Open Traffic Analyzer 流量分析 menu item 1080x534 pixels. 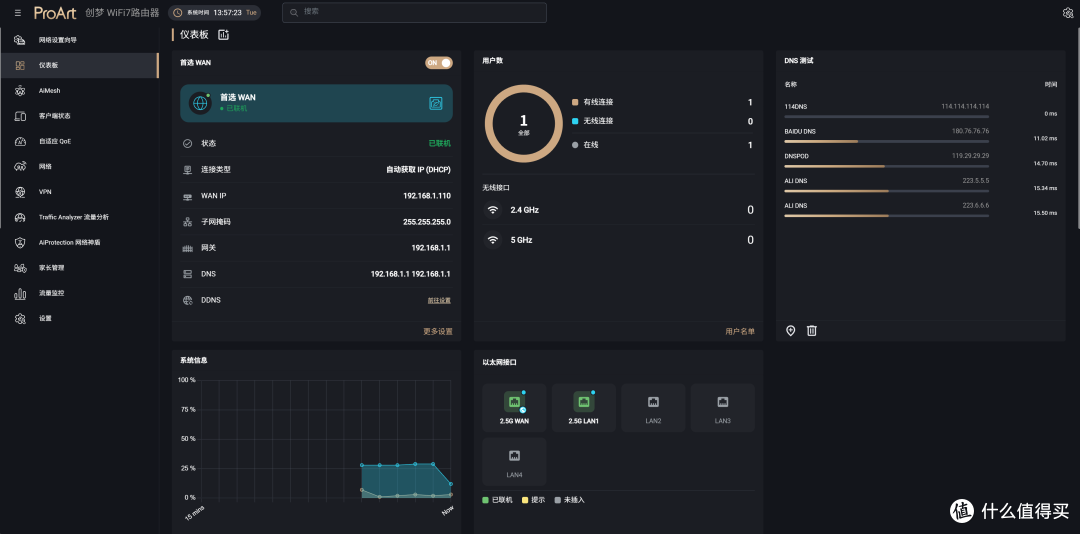(x=79, y=217)
